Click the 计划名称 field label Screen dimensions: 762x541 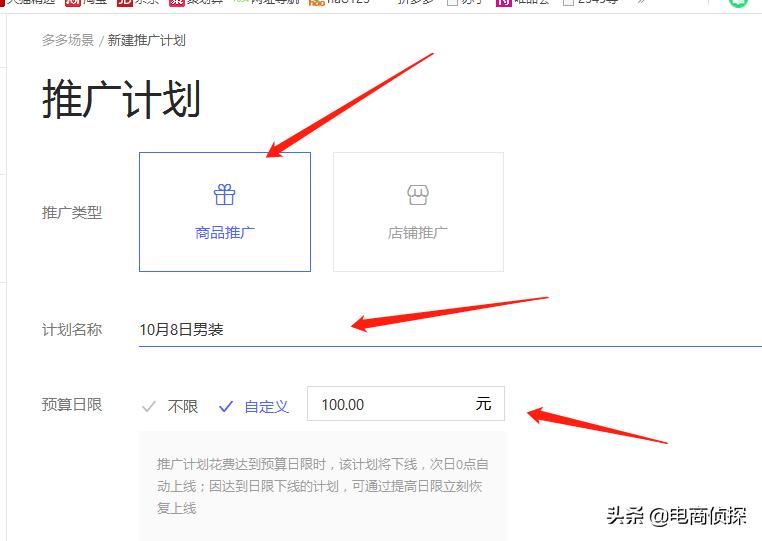tap(72, 330)
